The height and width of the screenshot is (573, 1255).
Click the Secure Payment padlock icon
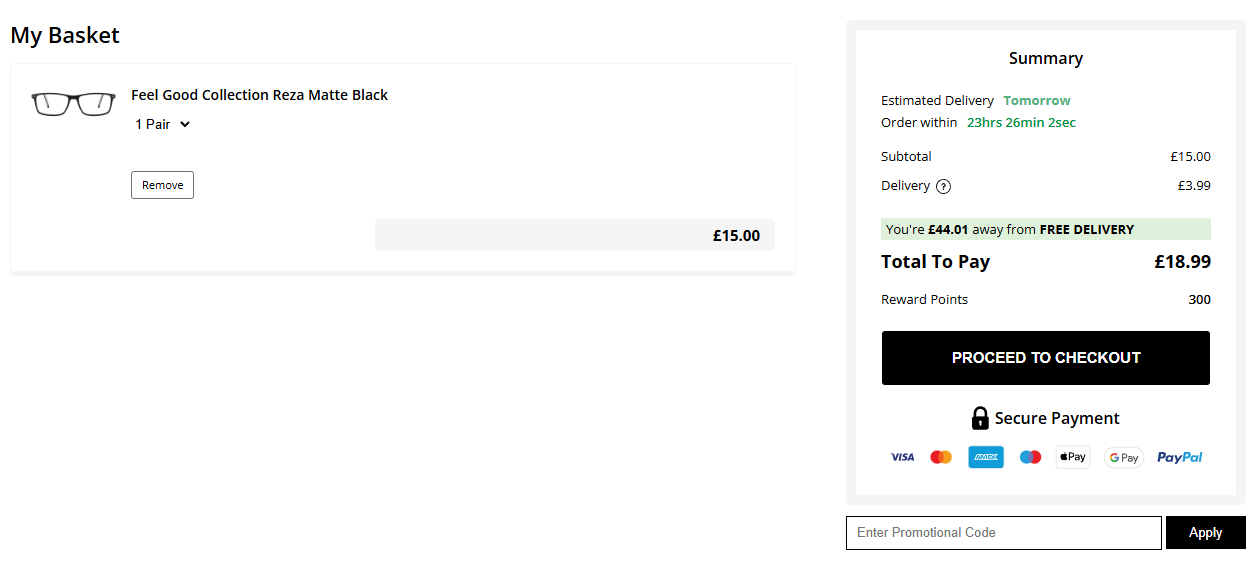click(x=980, y=418)
